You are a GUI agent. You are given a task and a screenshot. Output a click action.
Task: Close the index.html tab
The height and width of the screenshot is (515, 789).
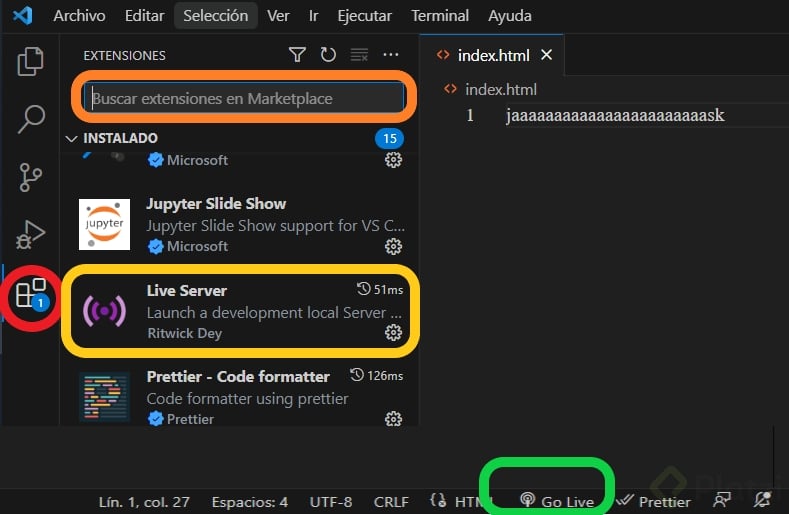pos(546,55)
